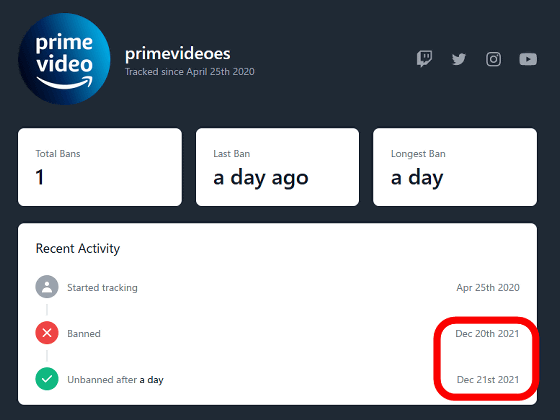The image size is (560, 420).
Task: Click the Prime Video avatar
Action: [64, 59]
